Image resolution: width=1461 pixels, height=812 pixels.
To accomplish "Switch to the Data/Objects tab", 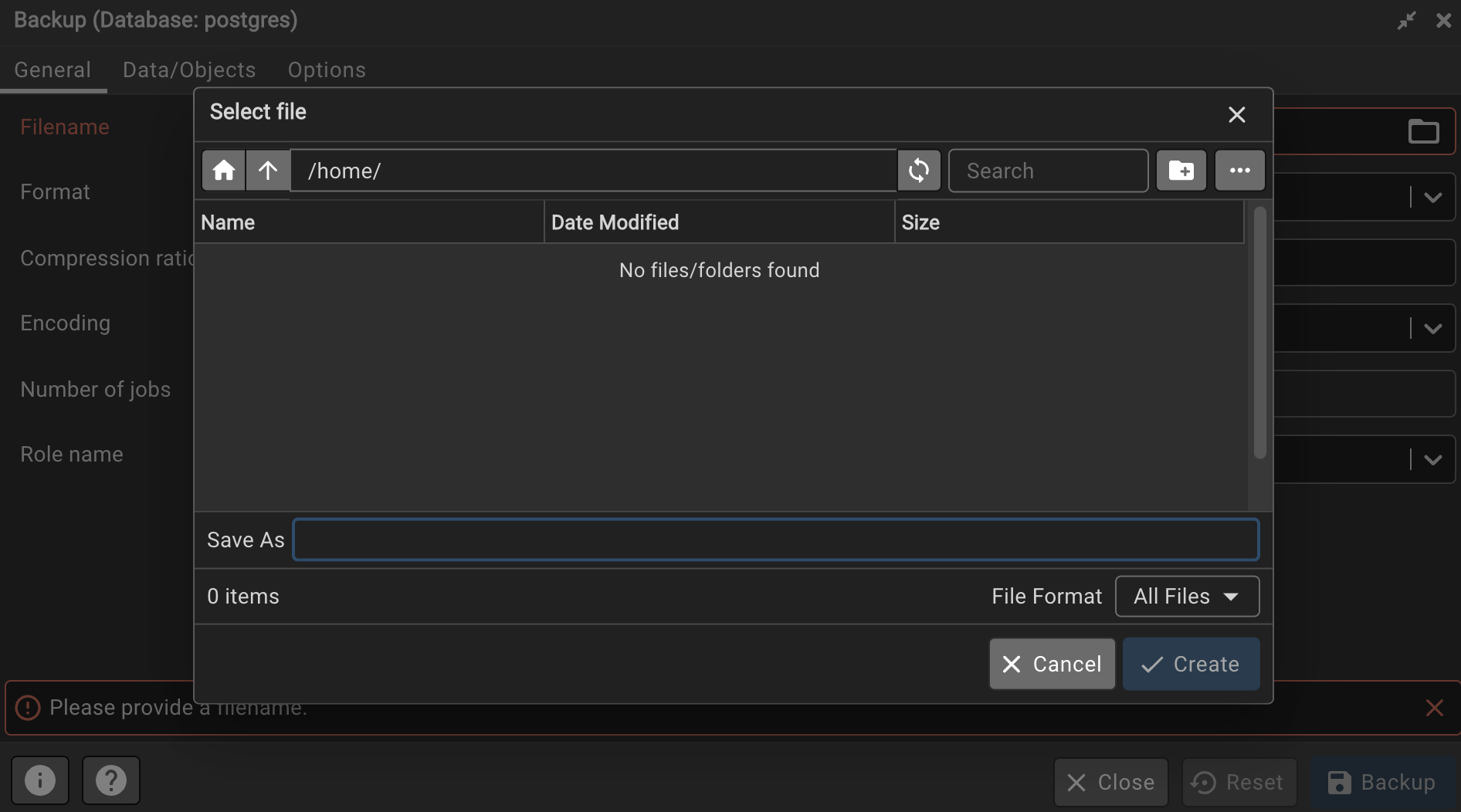I will point(189,69).
